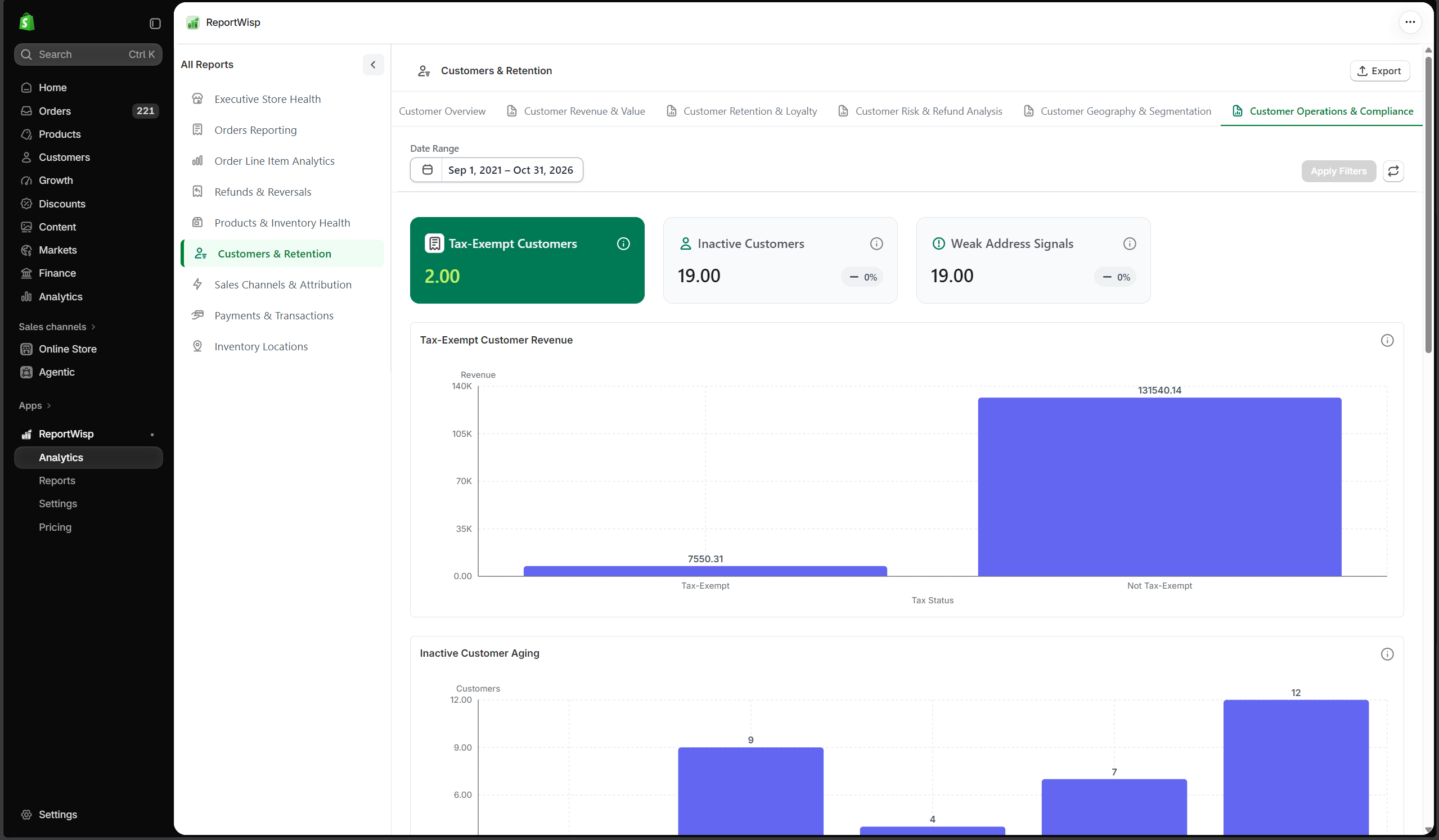1439x840 pixels.
Task: Open the date range picker field
Action: point(496,169)
